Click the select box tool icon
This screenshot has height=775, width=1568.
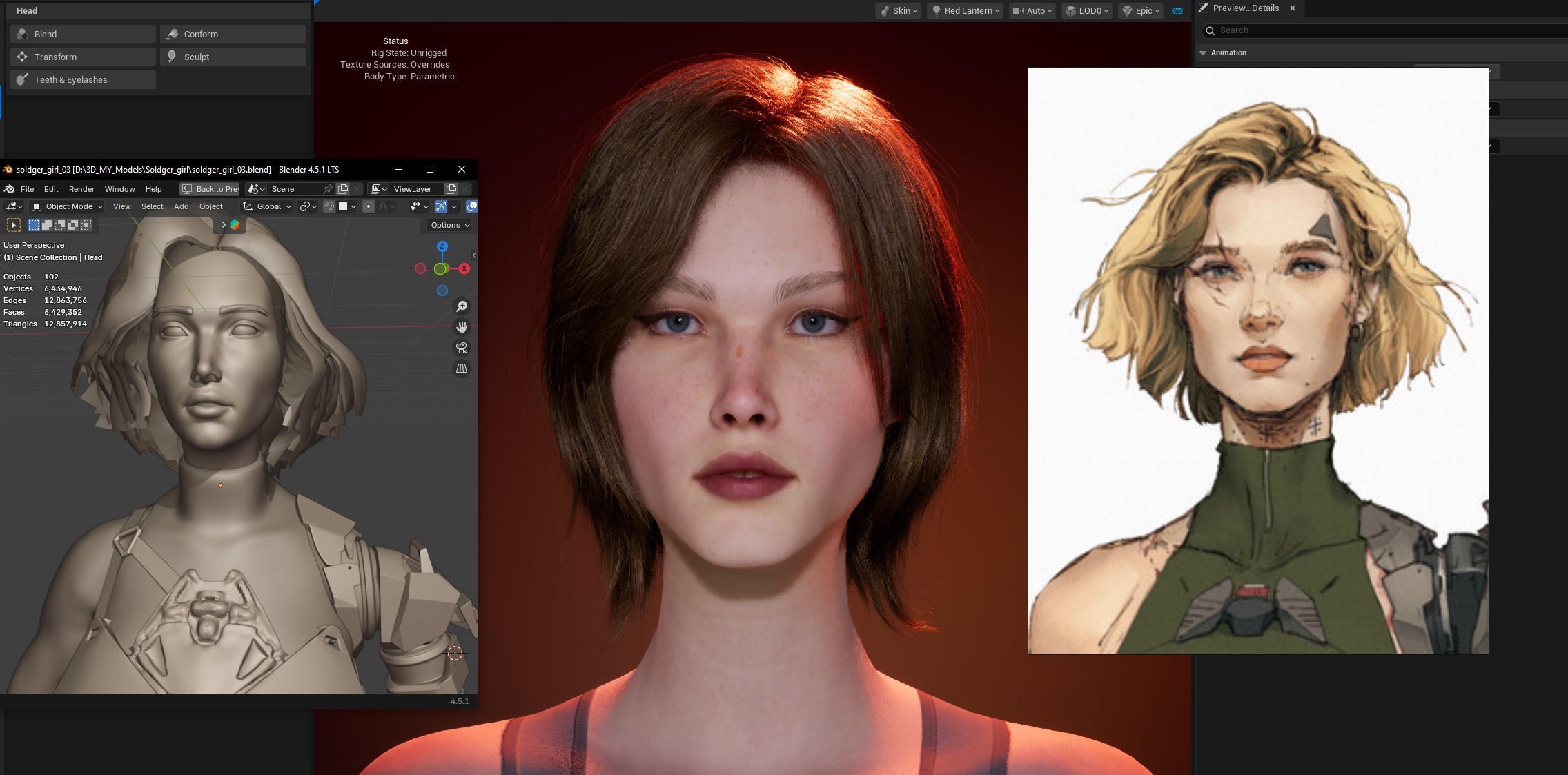point(14,225)
